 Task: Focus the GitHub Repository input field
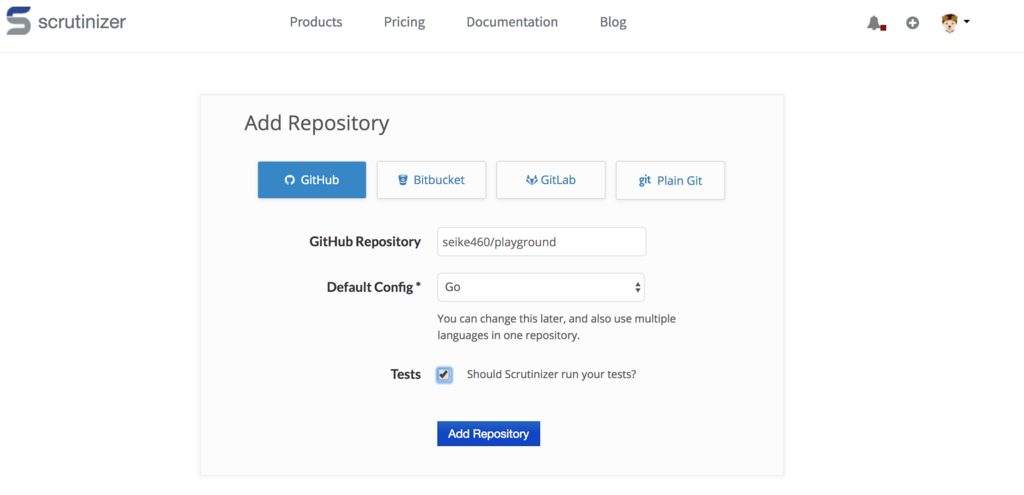[x=541, y=242]
